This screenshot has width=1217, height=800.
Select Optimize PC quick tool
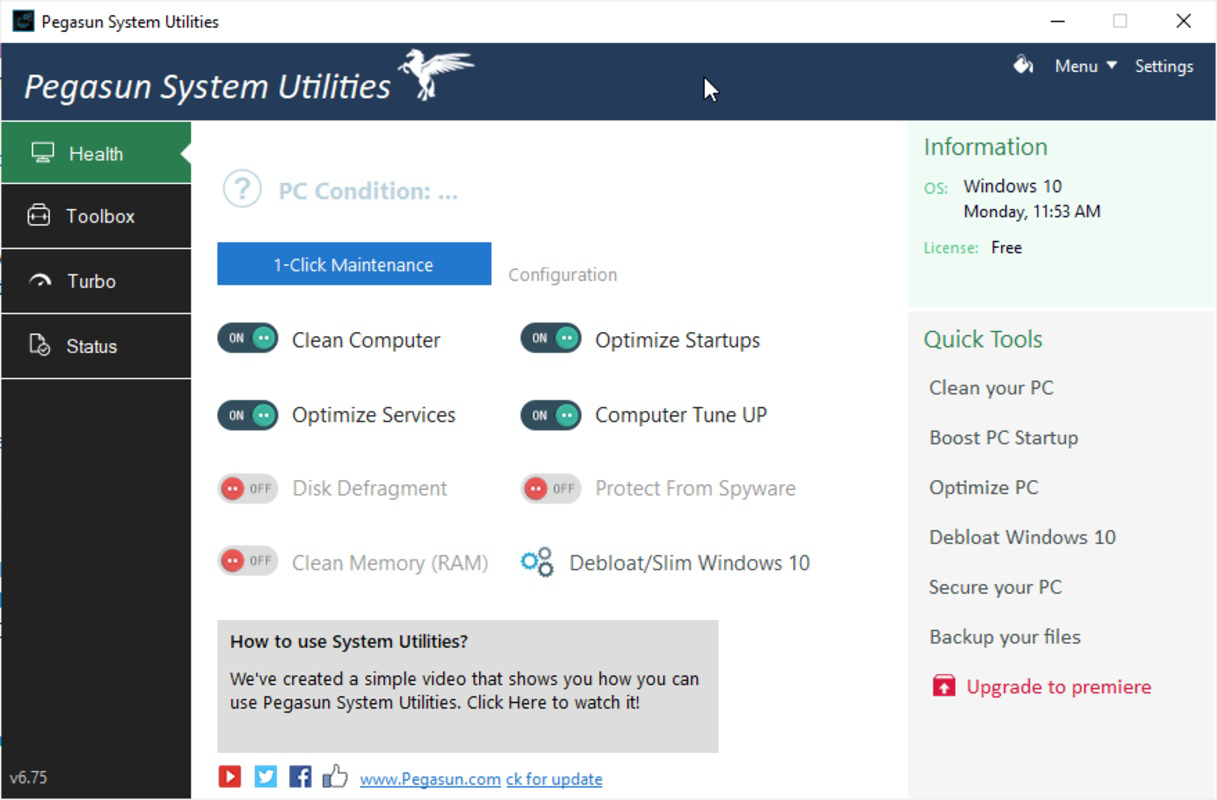(983, 488)
